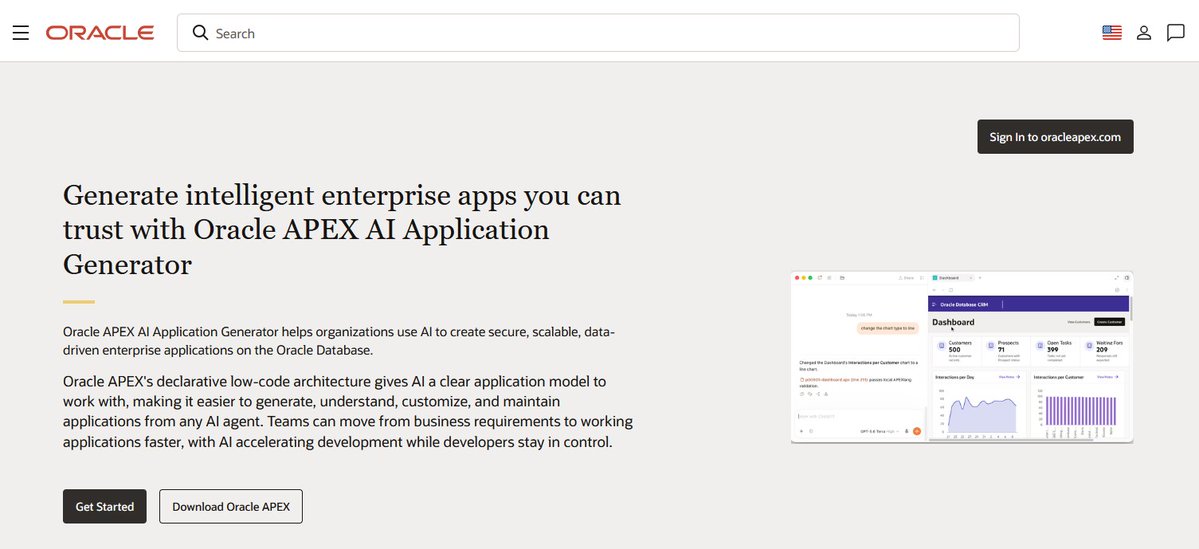The image size is (1199, 549).
Task: Click the Get Started button
Action: [105, 506]
